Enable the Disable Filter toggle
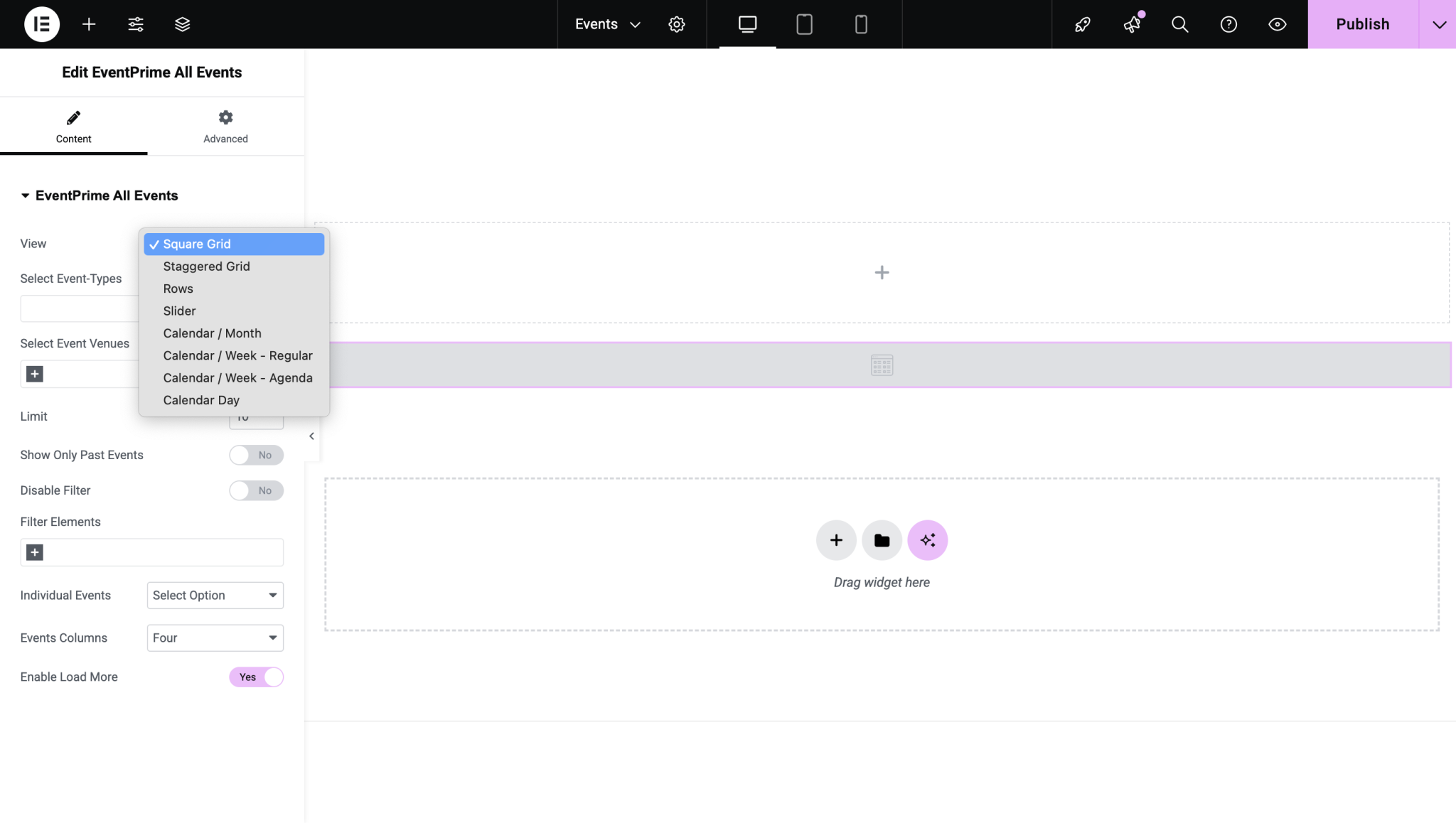1456x823 pixels. tap(256, 490)
